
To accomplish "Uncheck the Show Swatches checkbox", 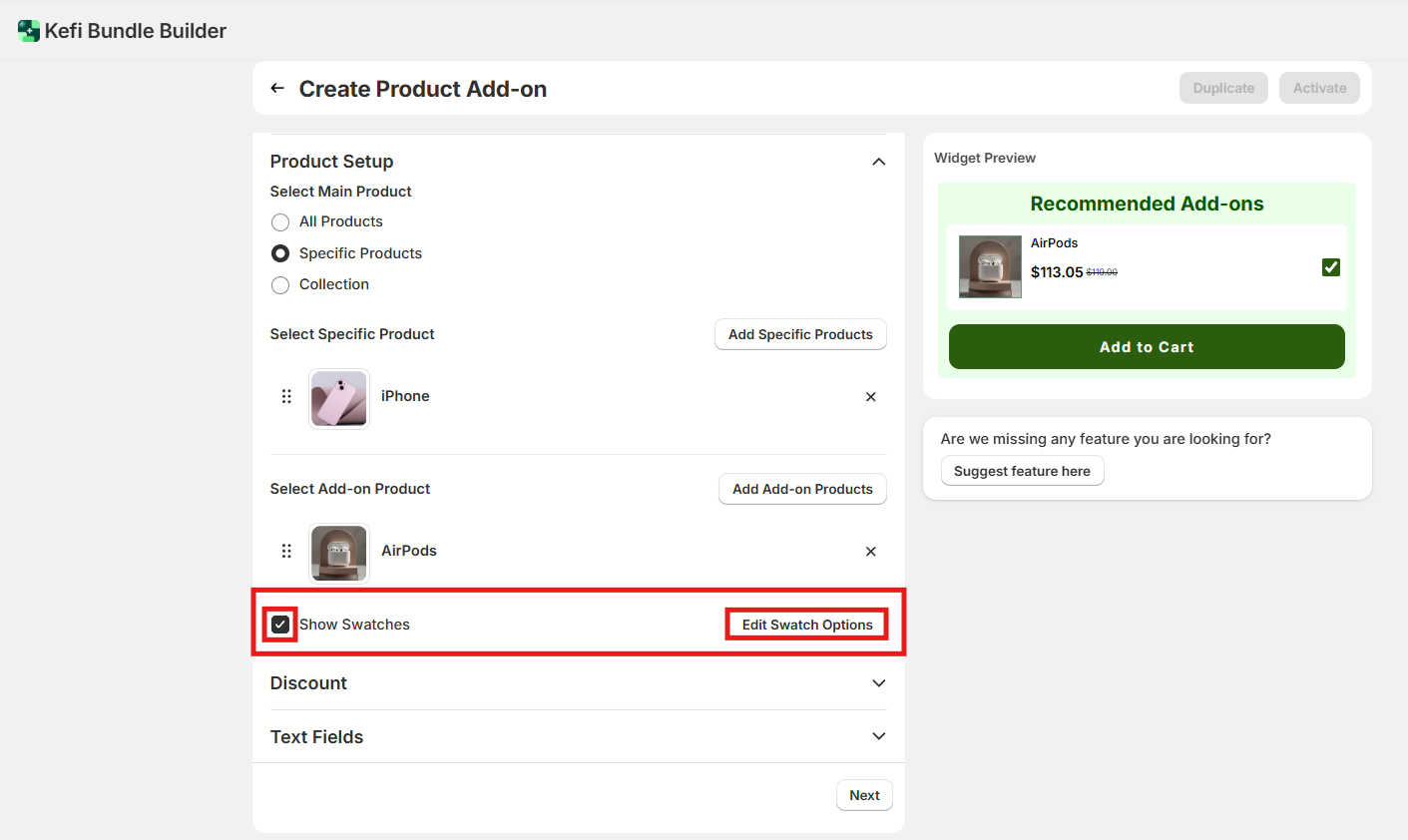I will 280,625.
